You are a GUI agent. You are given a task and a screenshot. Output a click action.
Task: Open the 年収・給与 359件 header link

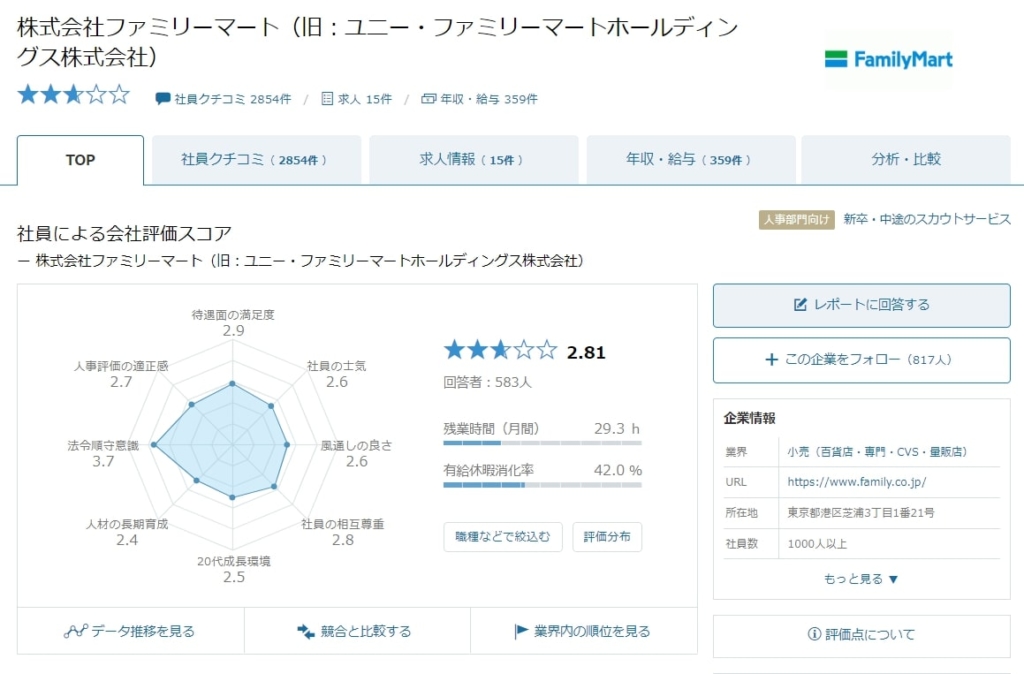(x=488, y=99)
